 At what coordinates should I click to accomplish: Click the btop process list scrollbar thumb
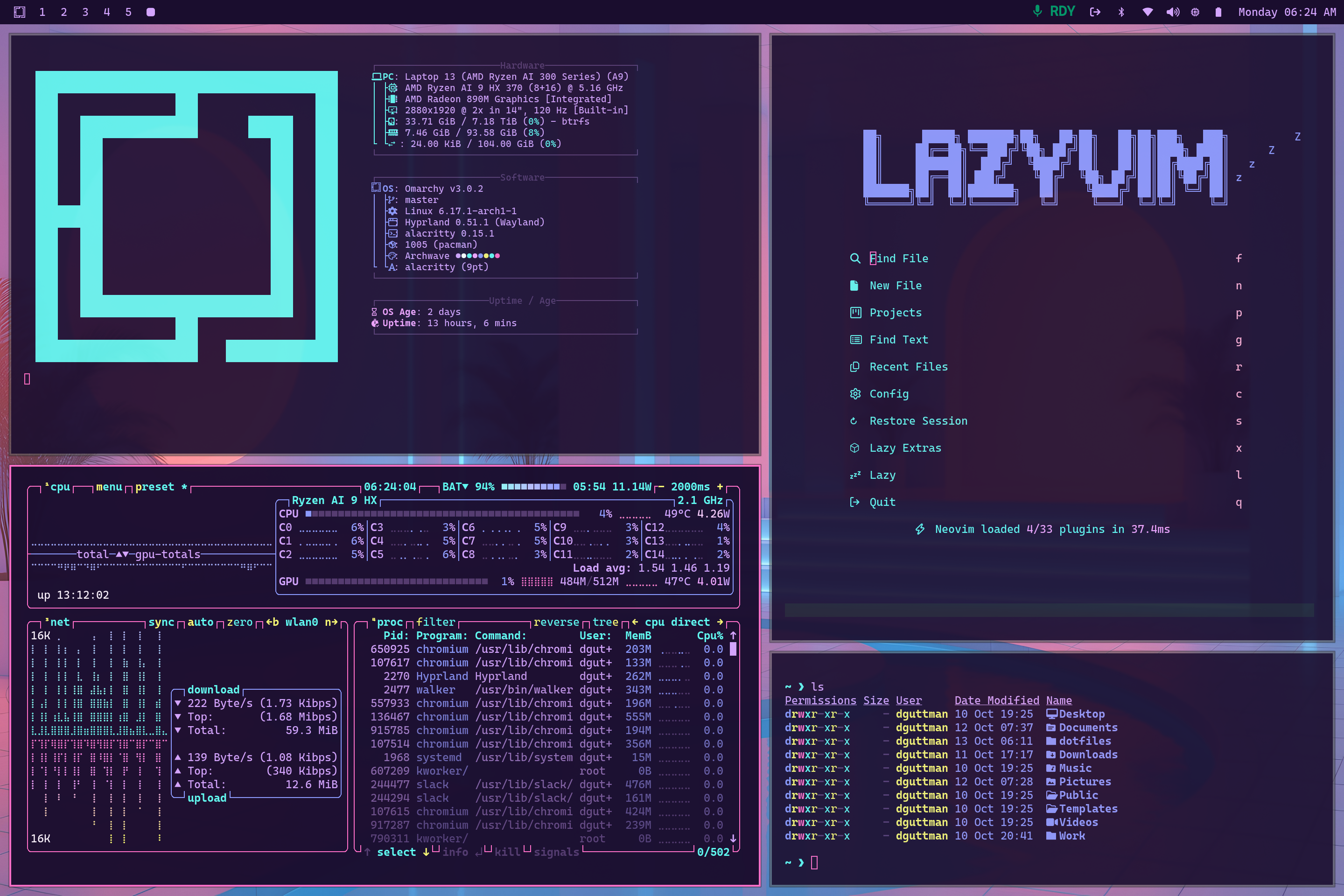tap(733, 649)
